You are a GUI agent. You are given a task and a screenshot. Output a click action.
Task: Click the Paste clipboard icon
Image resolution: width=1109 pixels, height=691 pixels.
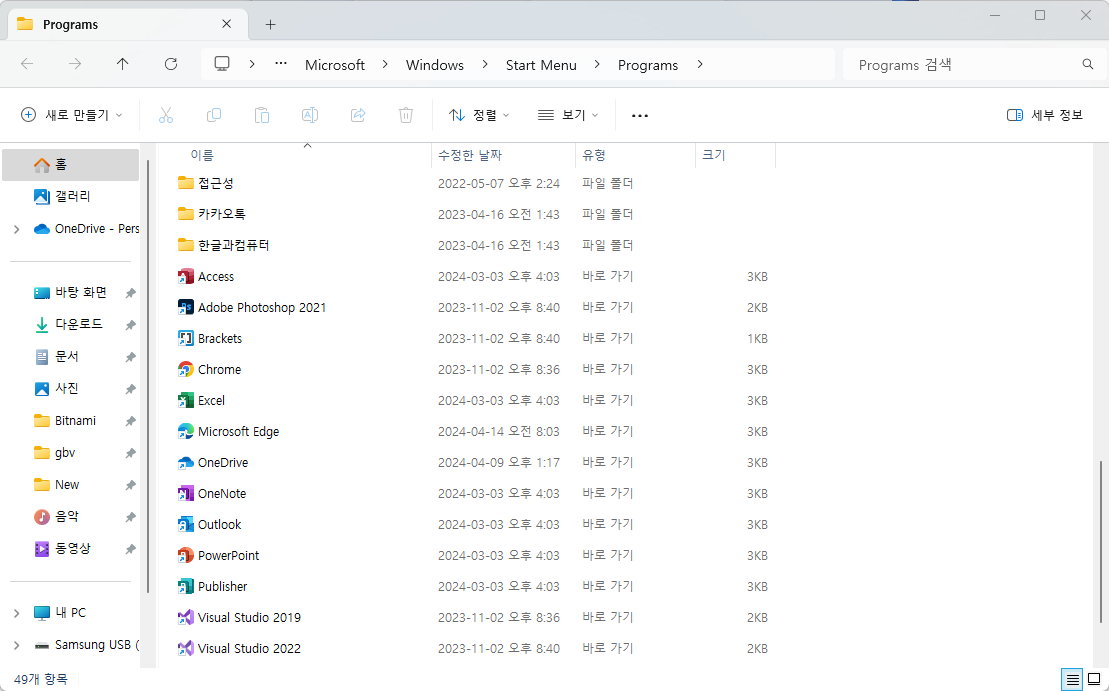pyautogui.click(x=262, y=115)
